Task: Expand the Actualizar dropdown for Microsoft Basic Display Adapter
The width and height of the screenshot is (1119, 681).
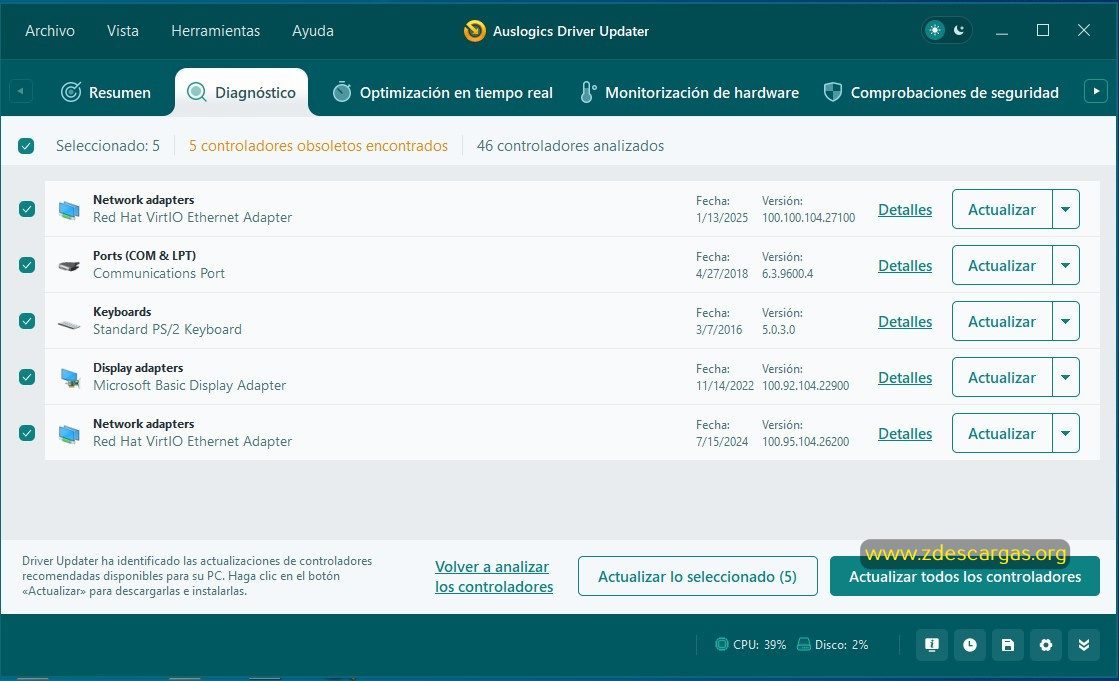Action: pos(1065,377)
